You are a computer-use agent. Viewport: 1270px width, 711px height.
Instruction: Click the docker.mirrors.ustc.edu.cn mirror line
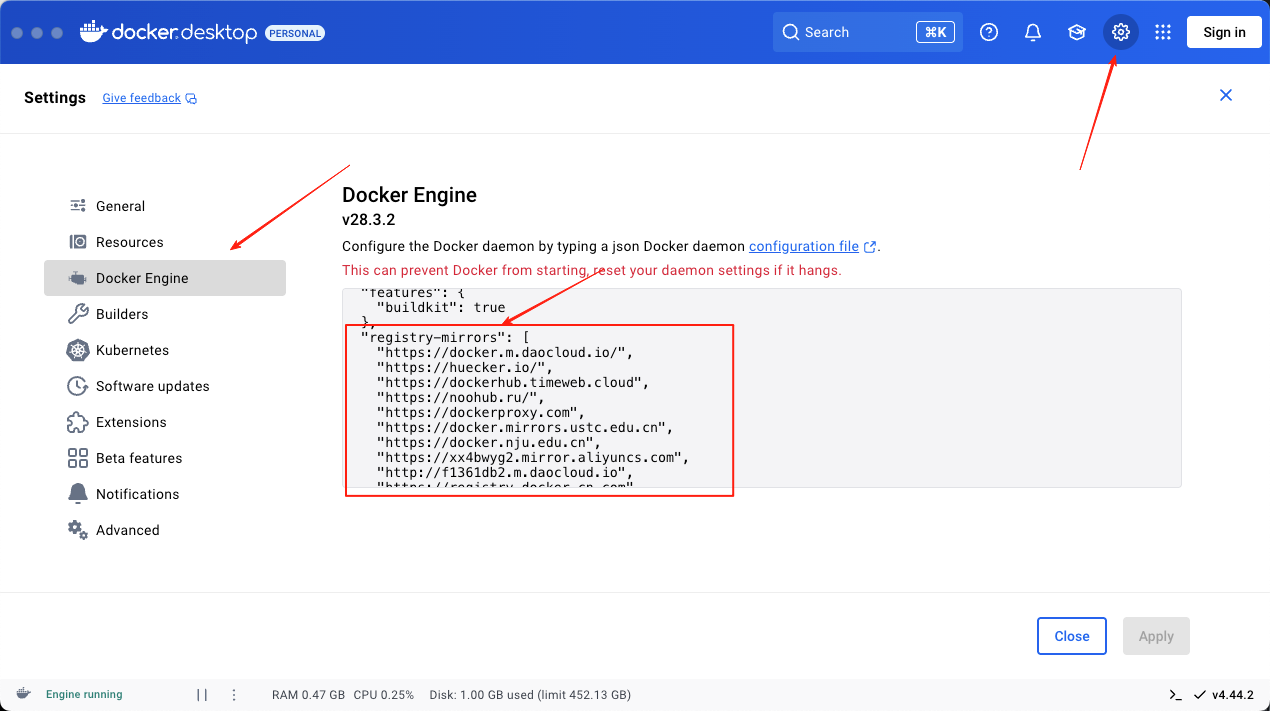pyautogui.click(x=525, y=427)
